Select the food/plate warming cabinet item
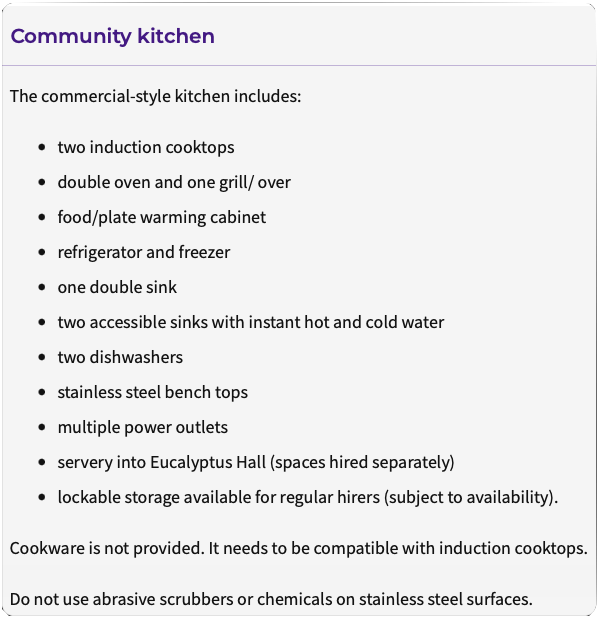Viewport: 599px width, 619px height. click(x=161, y=217)
